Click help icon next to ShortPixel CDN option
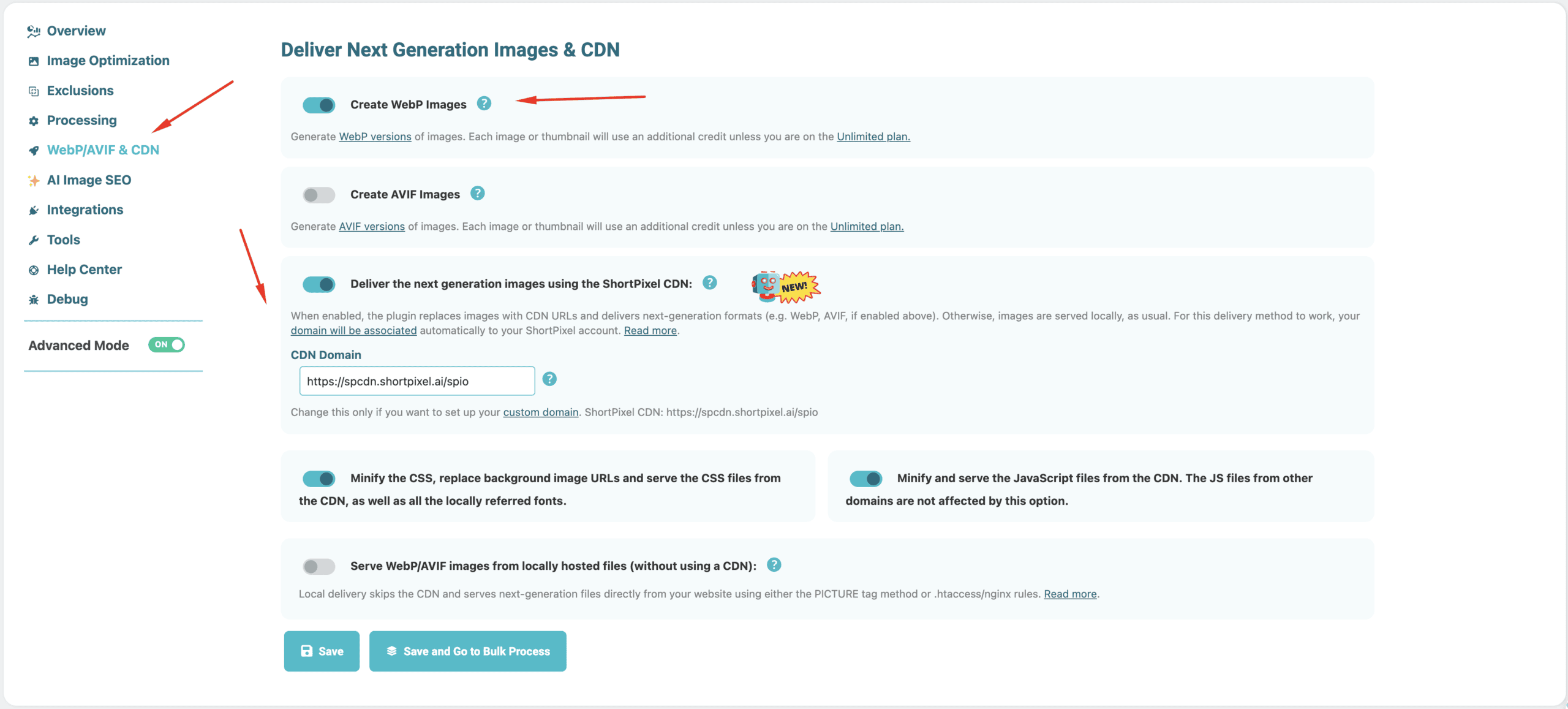This screenshot has height=709, width=1568. [709, 282]
